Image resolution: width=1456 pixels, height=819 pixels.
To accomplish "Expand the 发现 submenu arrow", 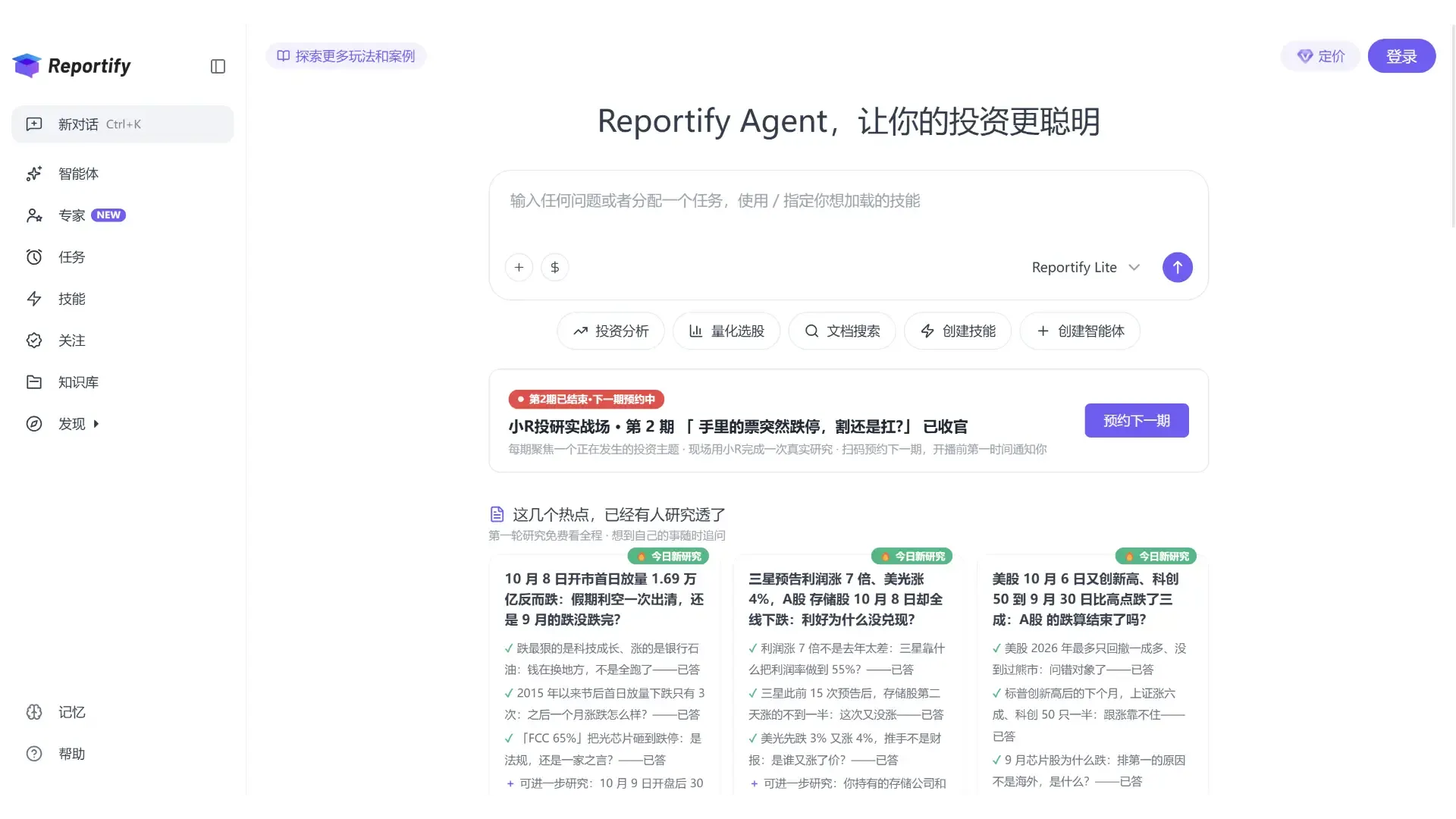I will [96, 424].
